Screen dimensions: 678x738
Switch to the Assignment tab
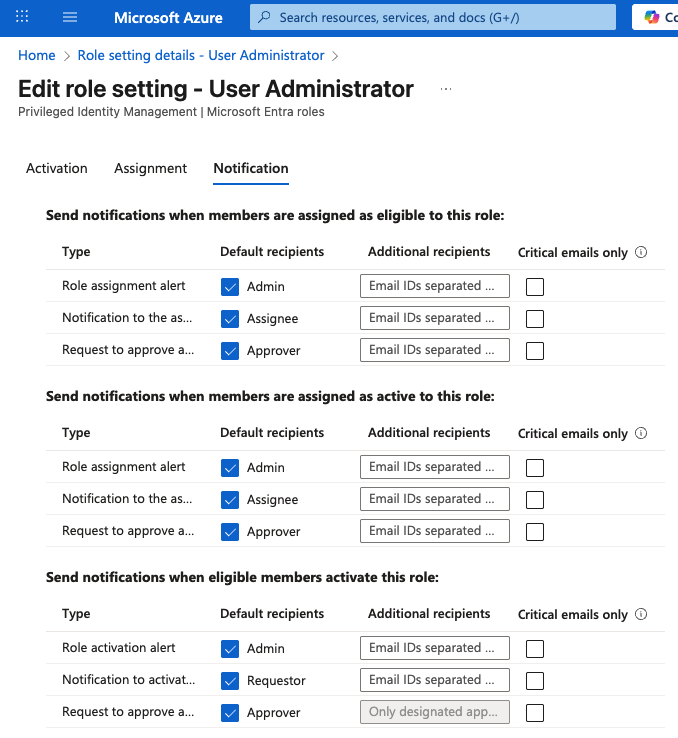[150, 168]
